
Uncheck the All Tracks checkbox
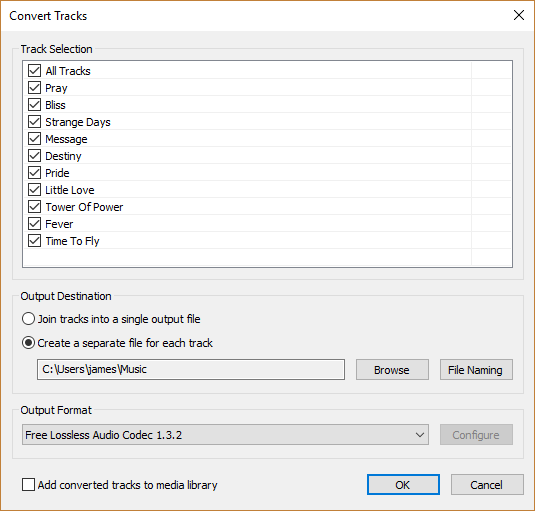(34, 71)
